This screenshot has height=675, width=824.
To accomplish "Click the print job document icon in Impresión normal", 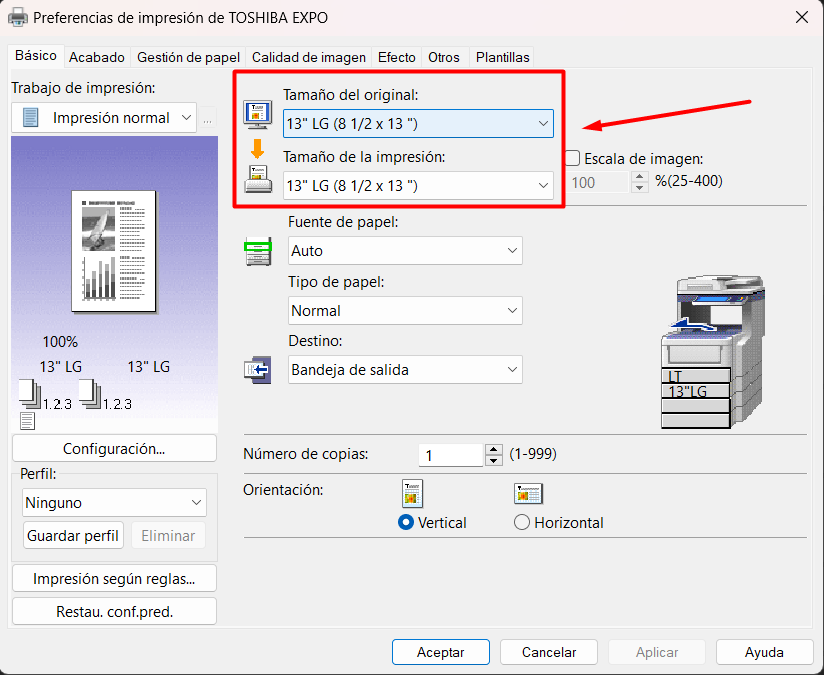I will [x=30, y=118].
